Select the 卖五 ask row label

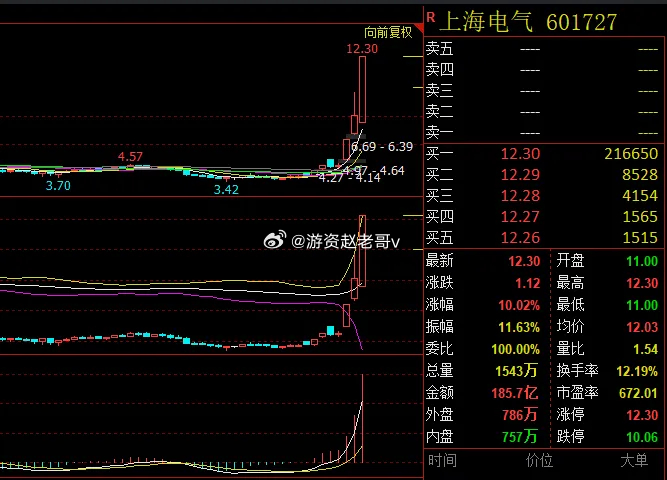[439, 49]
